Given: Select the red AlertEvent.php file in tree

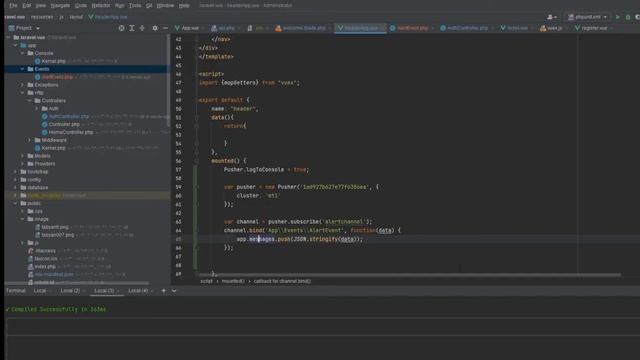Looking at the screenshot, I should tap(57, 77).
